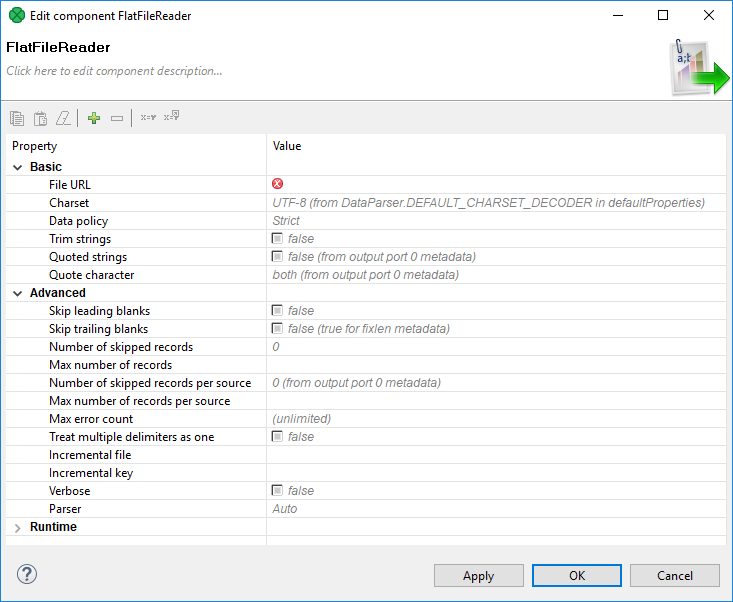Click the component description placeholder text
Viewport: 733px width, 602px height.
point(114,71)
